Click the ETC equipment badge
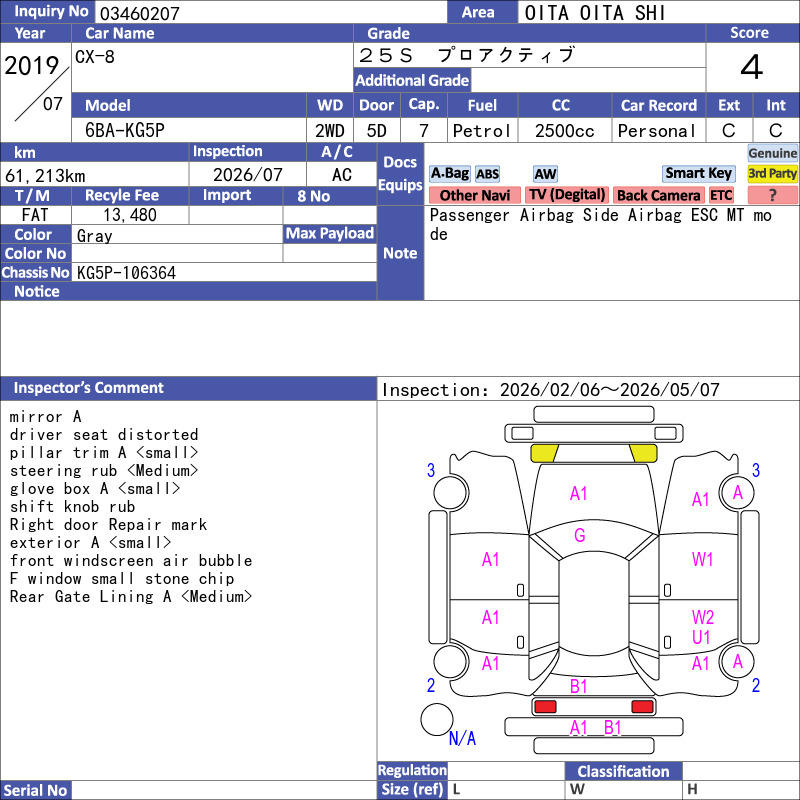This screenshot has width=800, height=800. click(721, 195)
